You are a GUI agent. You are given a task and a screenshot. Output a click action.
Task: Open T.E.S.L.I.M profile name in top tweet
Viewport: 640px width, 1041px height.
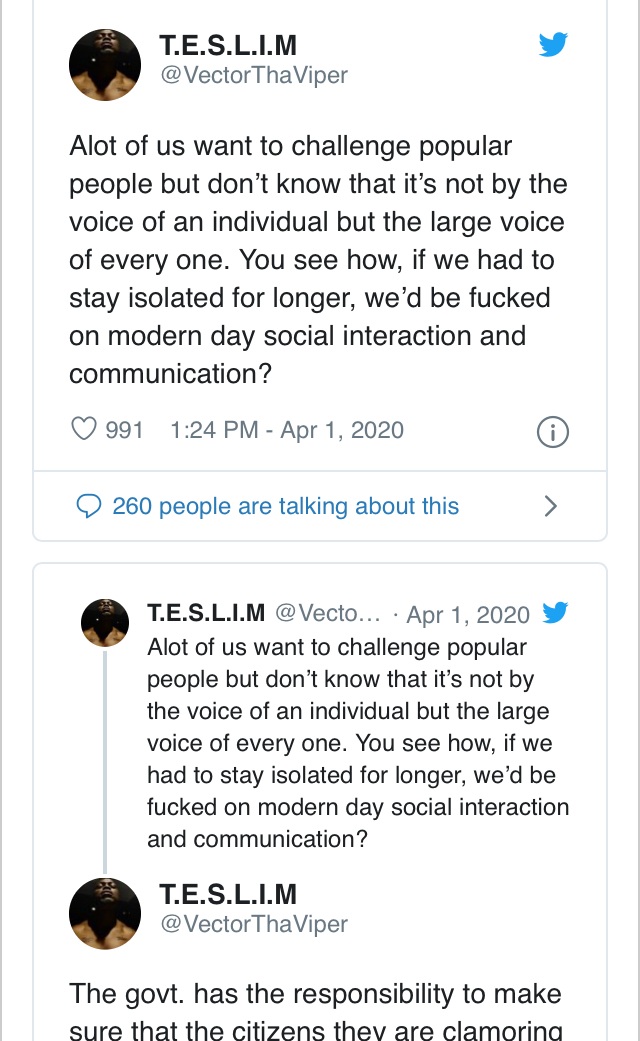click(x=228, y=45)
